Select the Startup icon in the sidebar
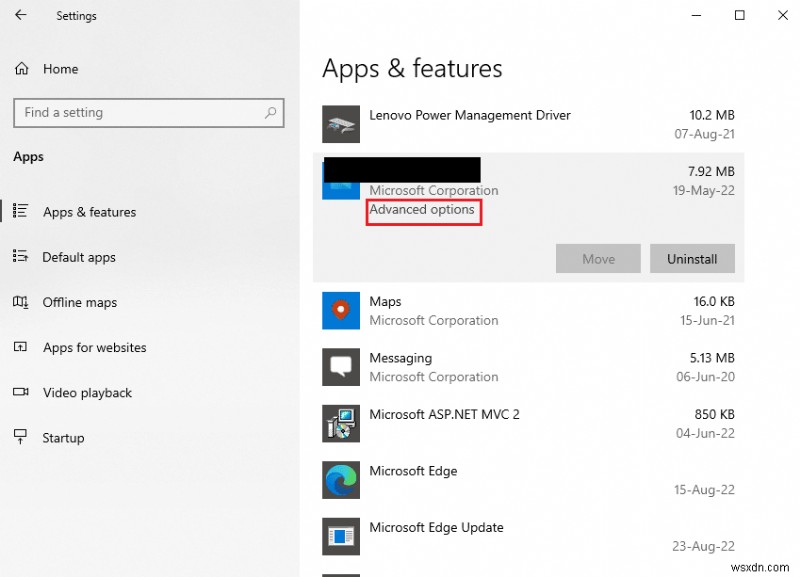The height and width of the screenshot is (577, 800). tap(21, 437)
